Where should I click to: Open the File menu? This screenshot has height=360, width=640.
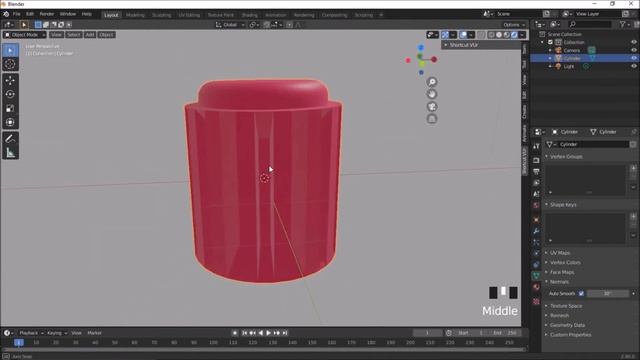(x=16, y=14)
